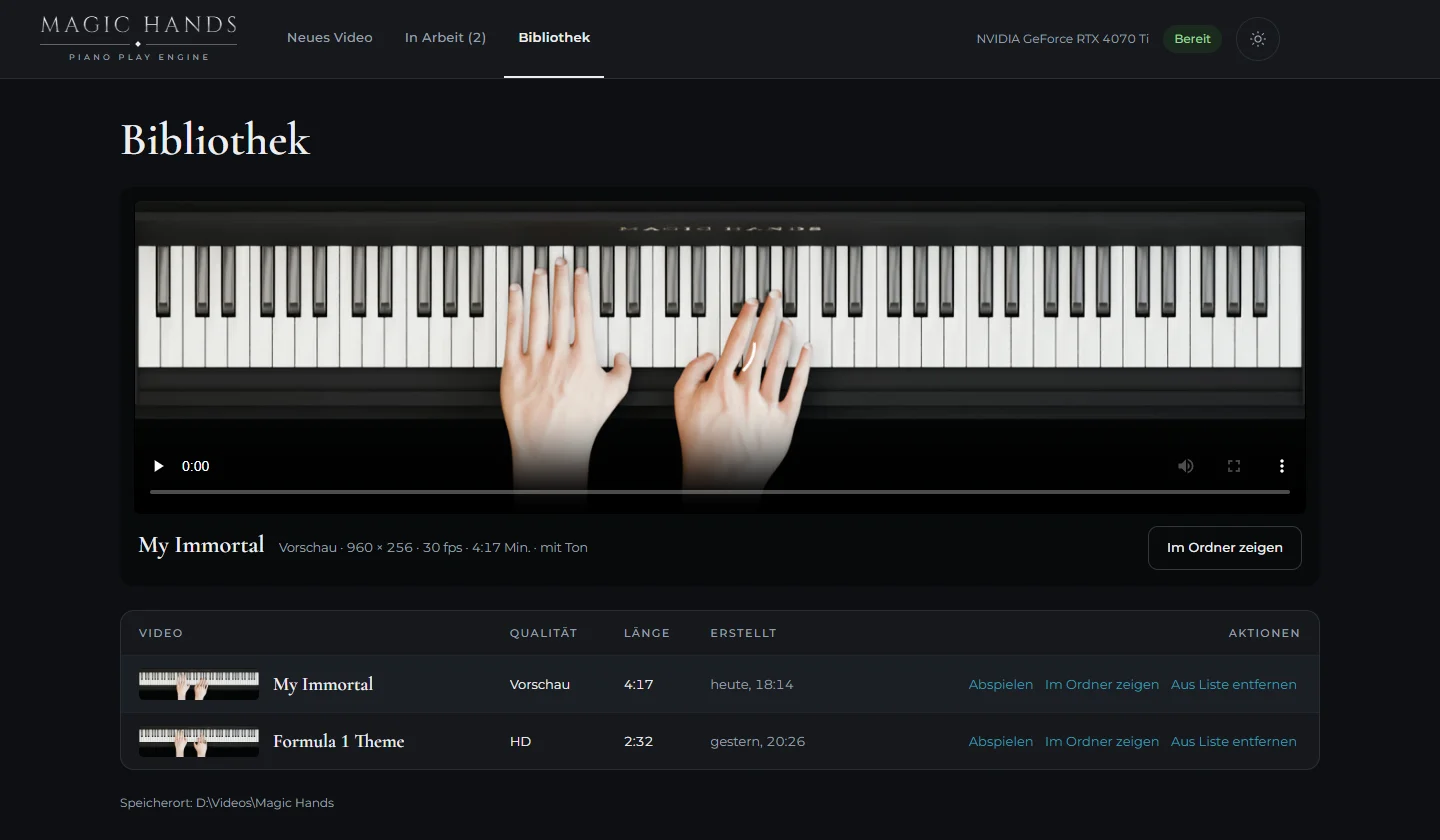Select My Immortal title in table
1440x840 pixels.
[x=323, y=685]
